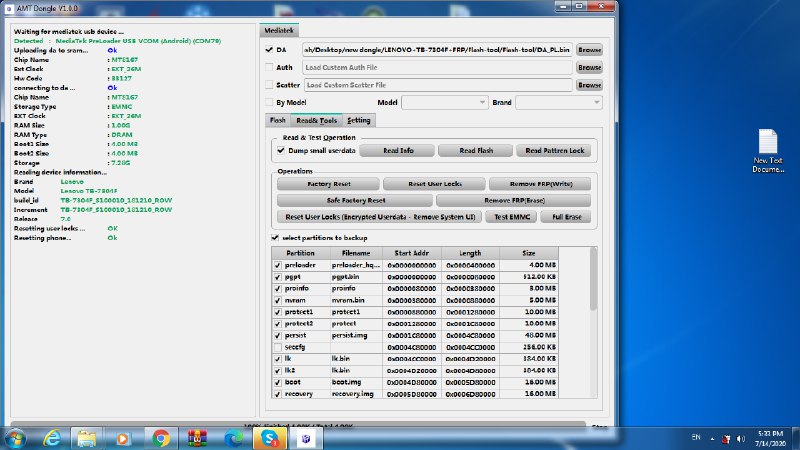Open Internet Explorer from the taskbar

pos(52,438)
